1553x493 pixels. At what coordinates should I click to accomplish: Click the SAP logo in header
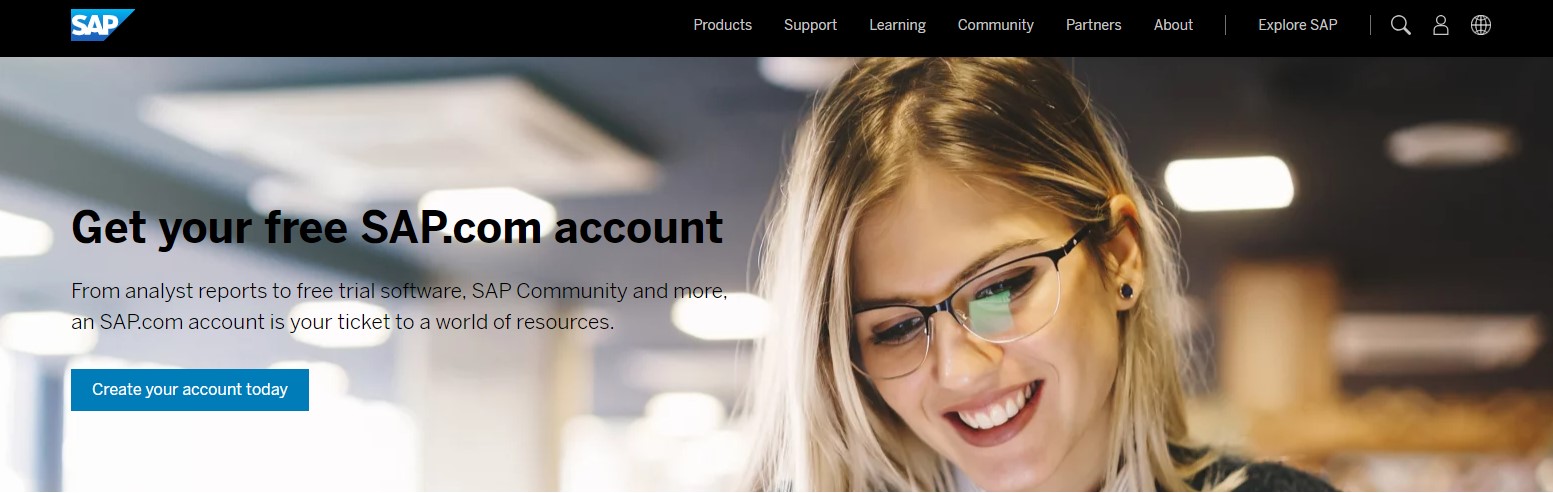(x=102, y=25)
